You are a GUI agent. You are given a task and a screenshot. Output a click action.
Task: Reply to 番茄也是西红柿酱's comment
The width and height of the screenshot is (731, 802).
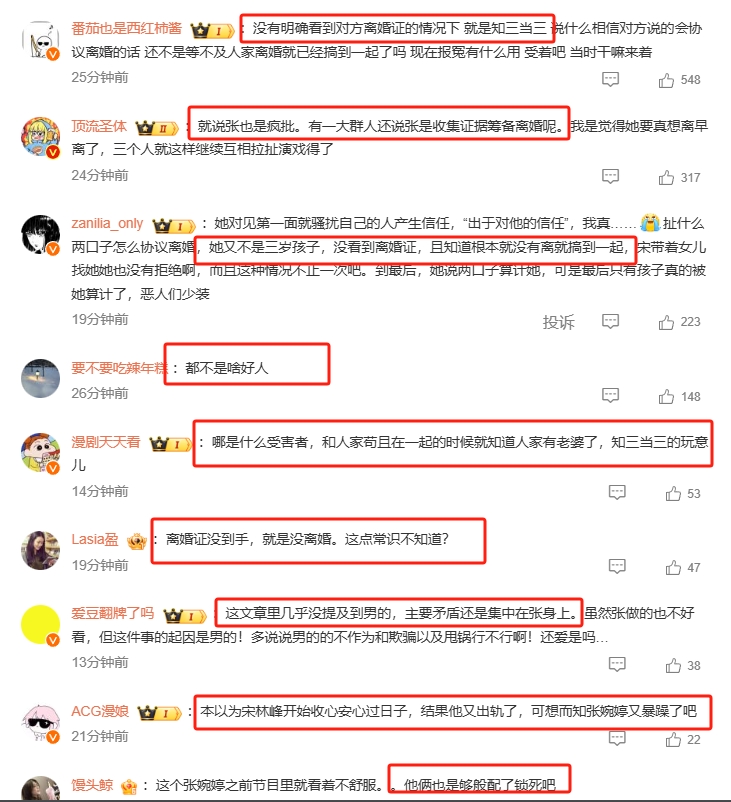tap(610, 79)
